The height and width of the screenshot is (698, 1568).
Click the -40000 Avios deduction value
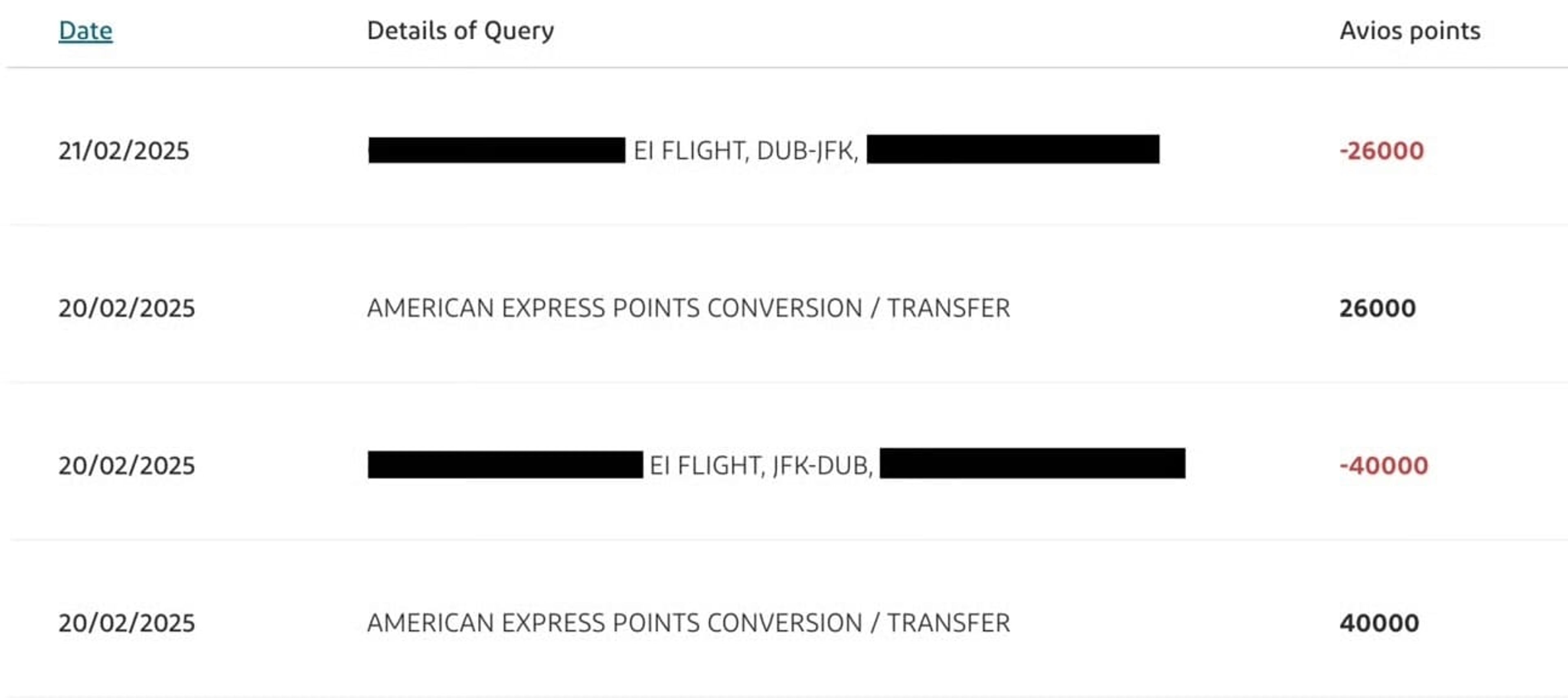(1383, 465)
